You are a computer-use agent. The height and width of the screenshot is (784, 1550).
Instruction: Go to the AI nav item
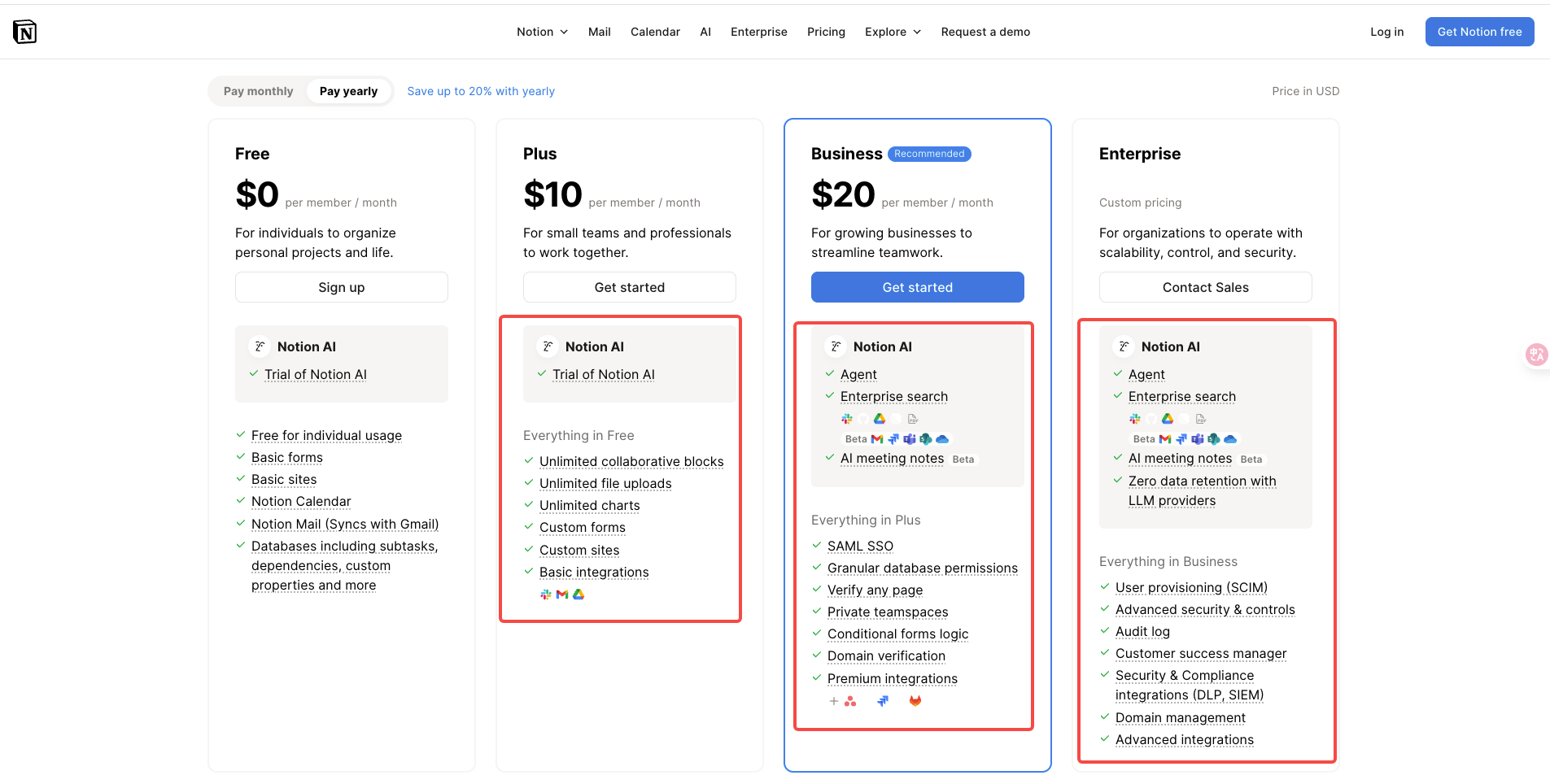705,32
